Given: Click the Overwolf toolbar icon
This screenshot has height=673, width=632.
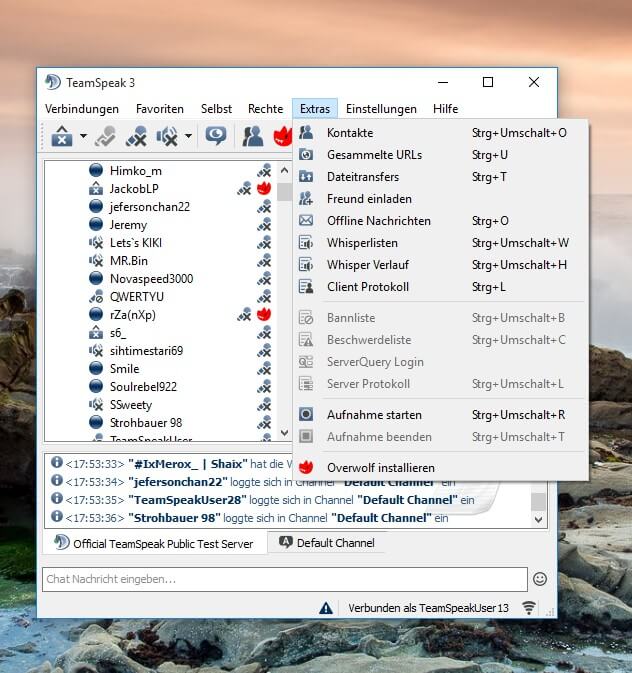Looking at the screenshot, I should tap(283, 136).
